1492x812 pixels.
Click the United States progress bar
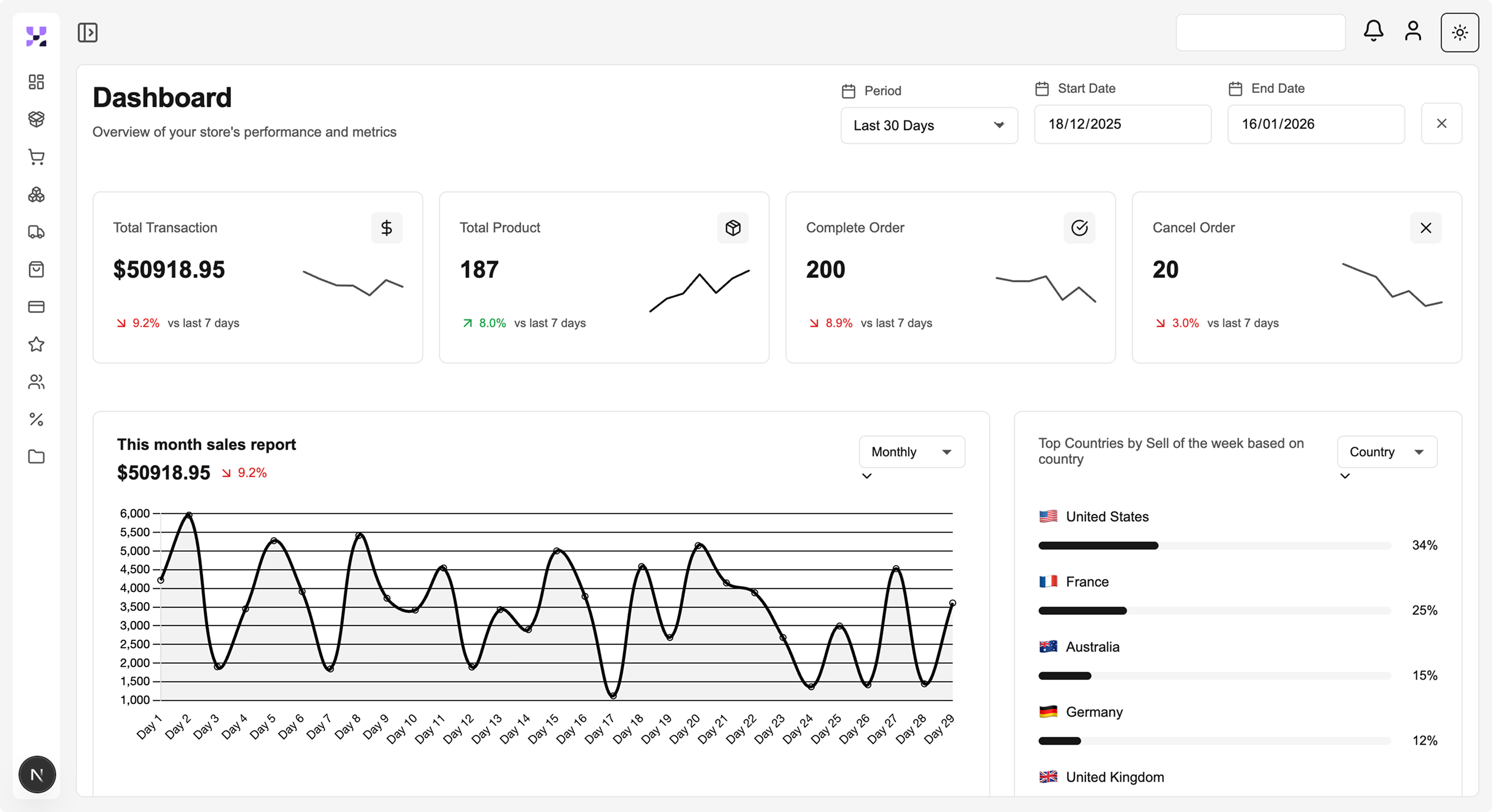(x=1214, y=545)
